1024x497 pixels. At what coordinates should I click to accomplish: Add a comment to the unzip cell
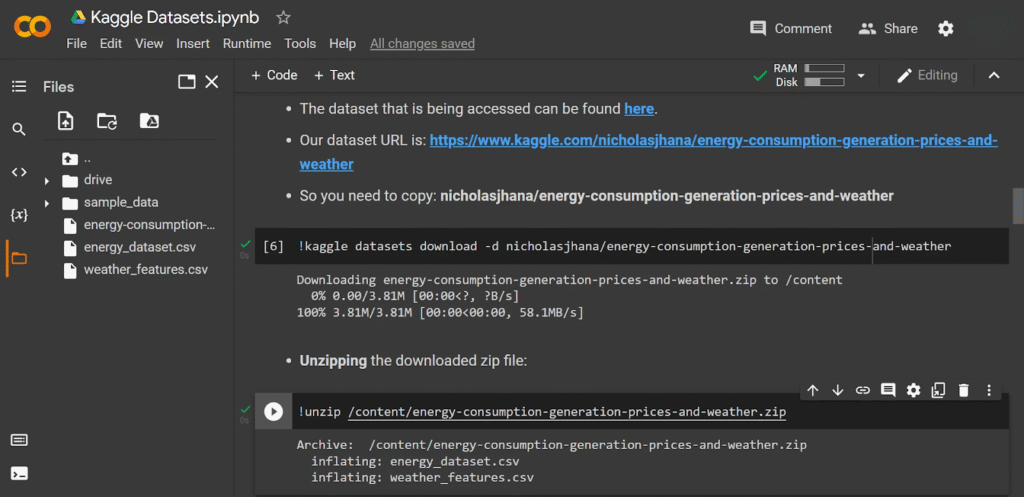pyautogui.click(x=888, y=391)
